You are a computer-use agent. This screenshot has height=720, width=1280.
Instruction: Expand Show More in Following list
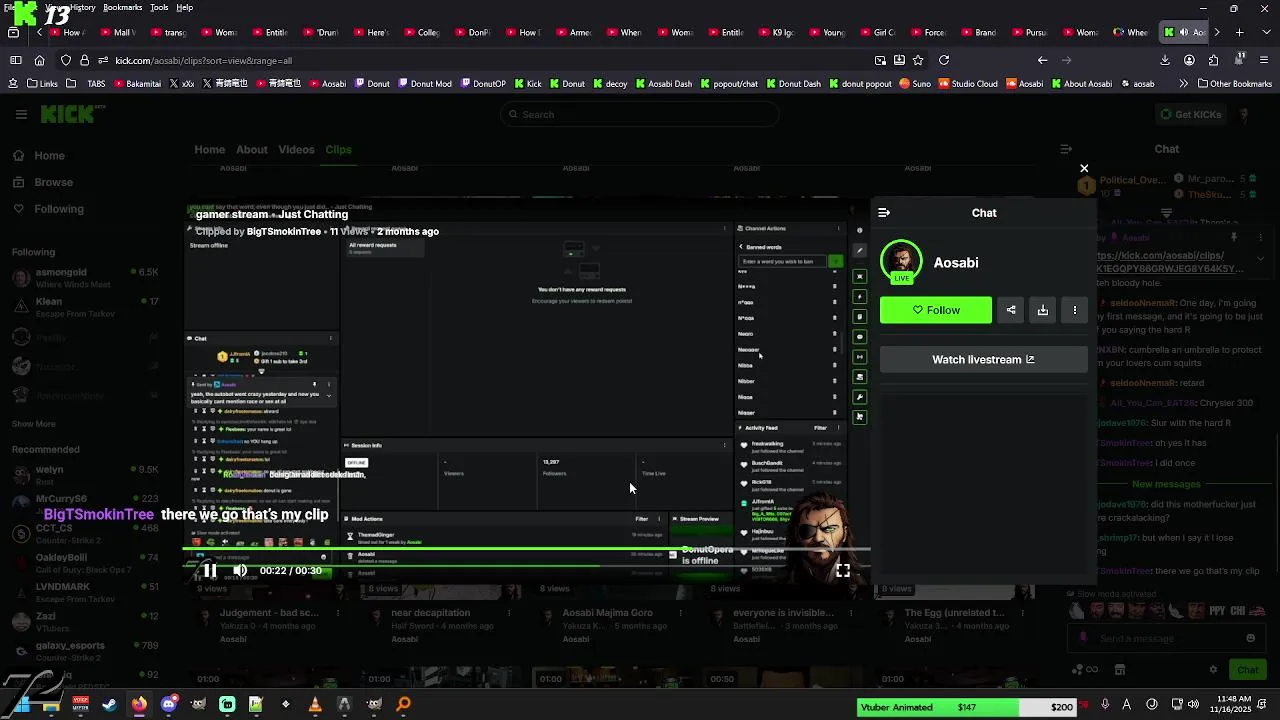point(33,424)
